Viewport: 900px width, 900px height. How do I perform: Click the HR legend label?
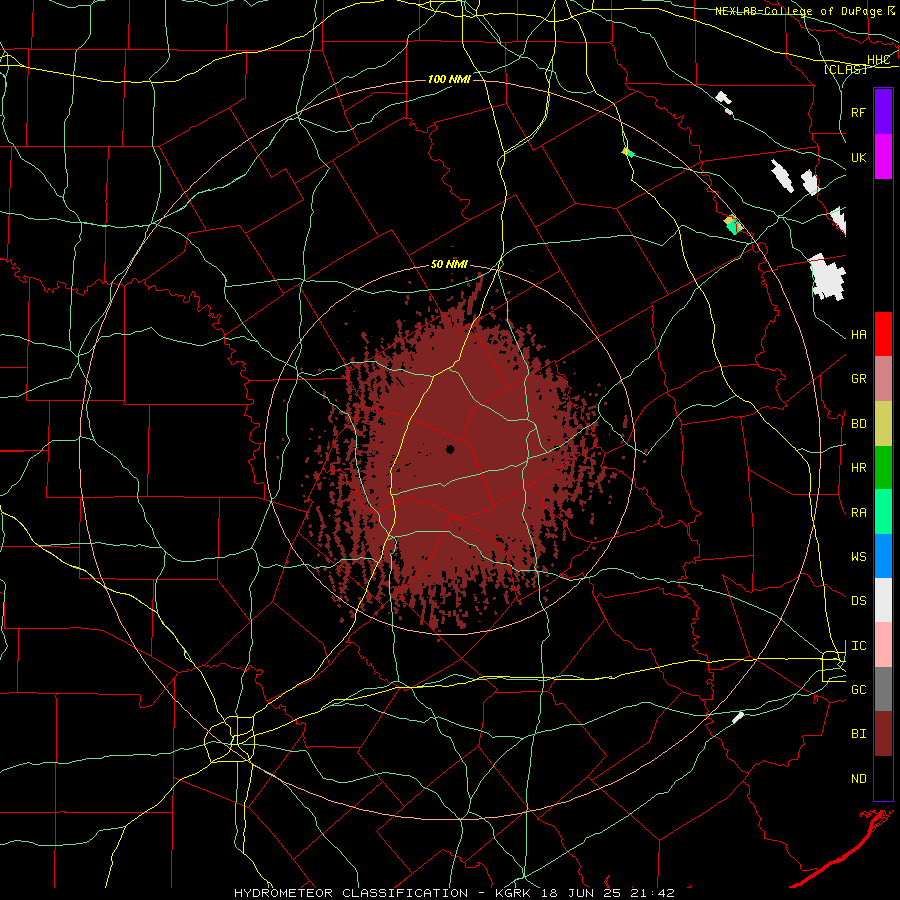(859, 468)
